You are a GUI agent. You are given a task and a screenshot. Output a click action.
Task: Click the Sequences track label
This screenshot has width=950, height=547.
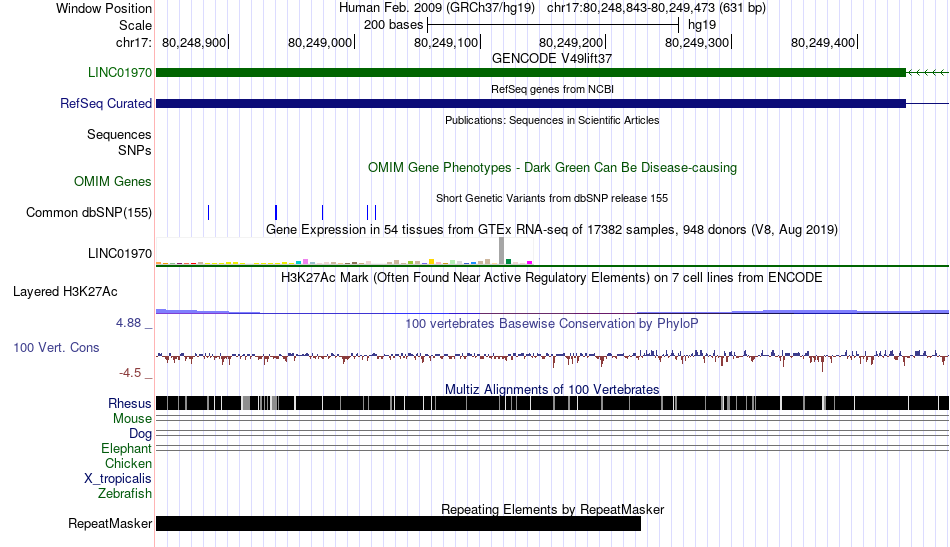[119, 134]
